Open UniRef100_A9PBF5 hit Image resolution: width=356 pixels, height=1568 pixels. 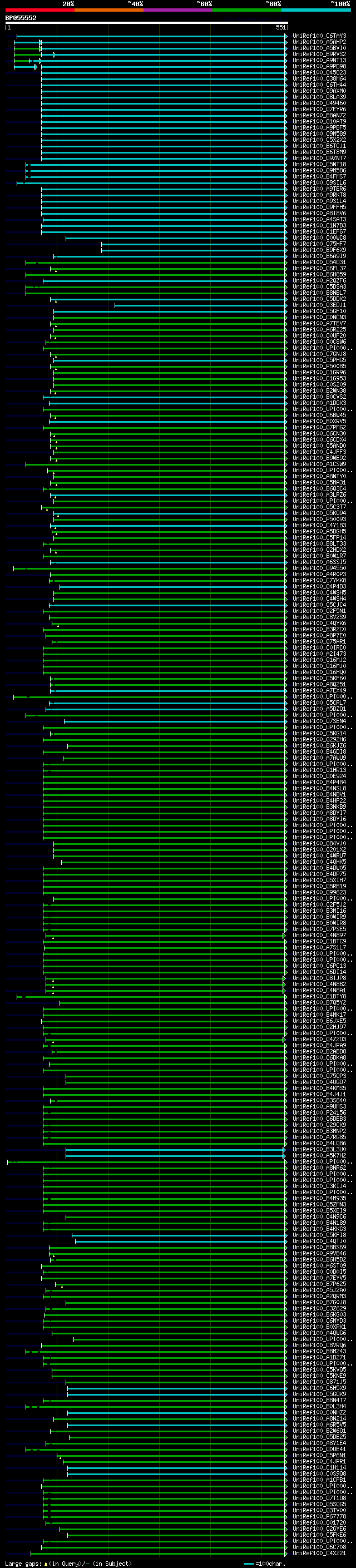point(319,128)
